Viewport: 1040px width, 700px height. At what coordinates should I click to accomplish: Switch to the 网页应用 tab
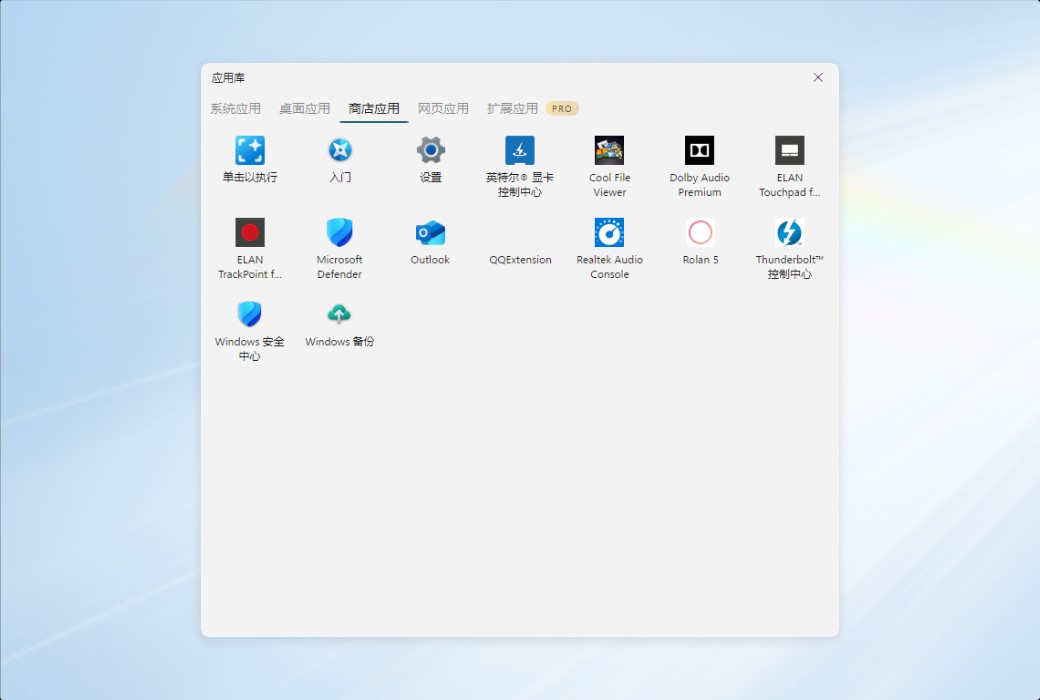point(443,108)
